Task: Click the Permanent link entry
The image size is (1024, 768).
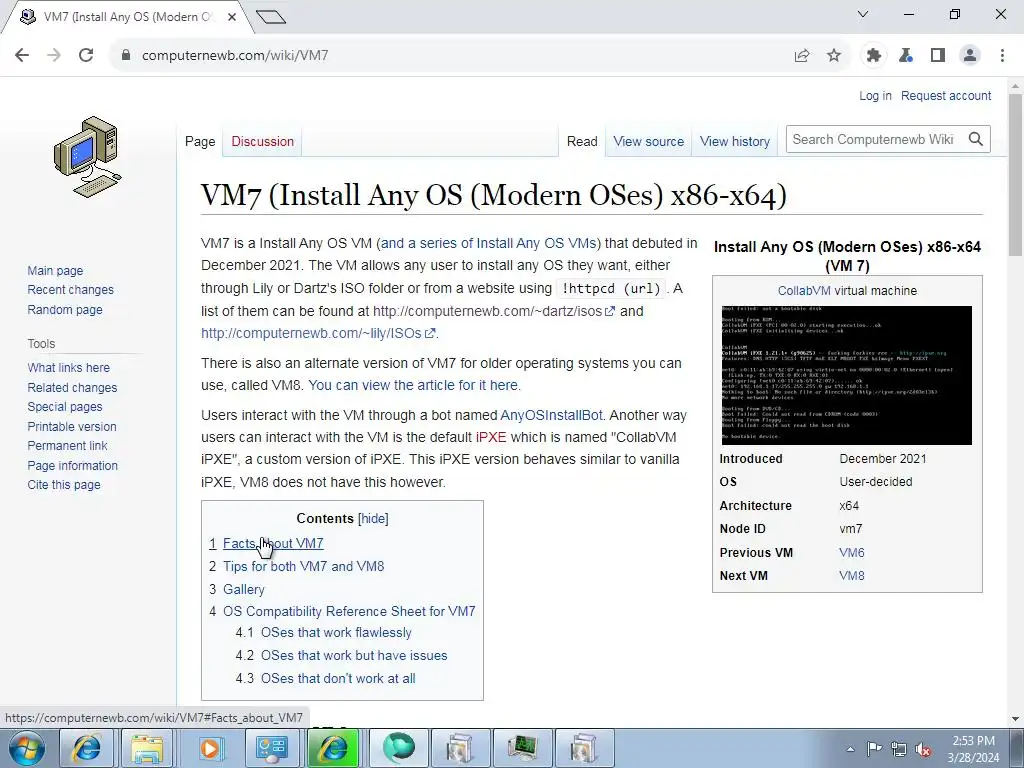Action: click(x=67, y=445)
